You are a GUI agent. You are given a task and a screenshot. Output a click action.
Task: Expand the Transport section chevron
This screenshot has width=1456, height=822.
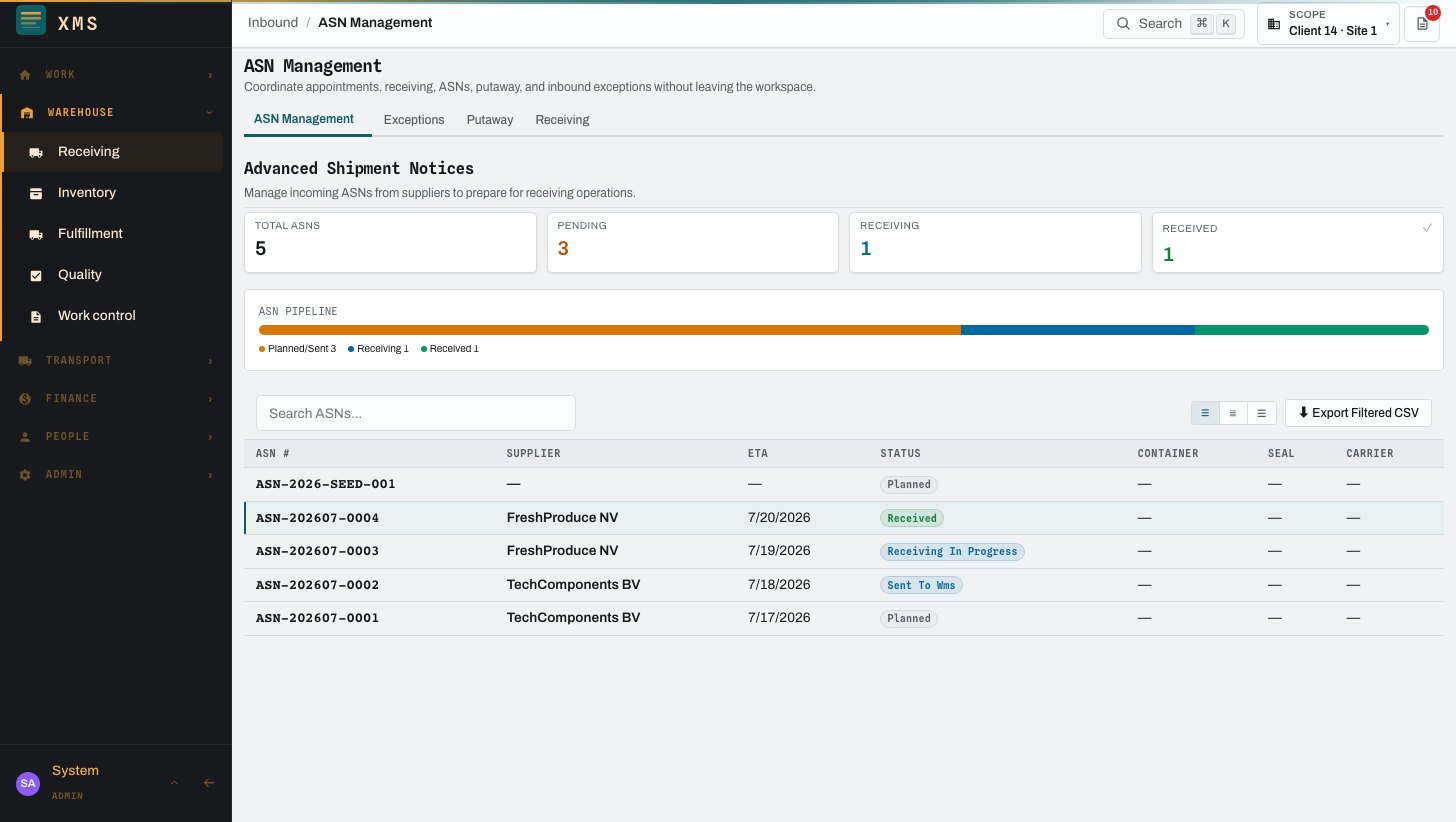[210, 360]
